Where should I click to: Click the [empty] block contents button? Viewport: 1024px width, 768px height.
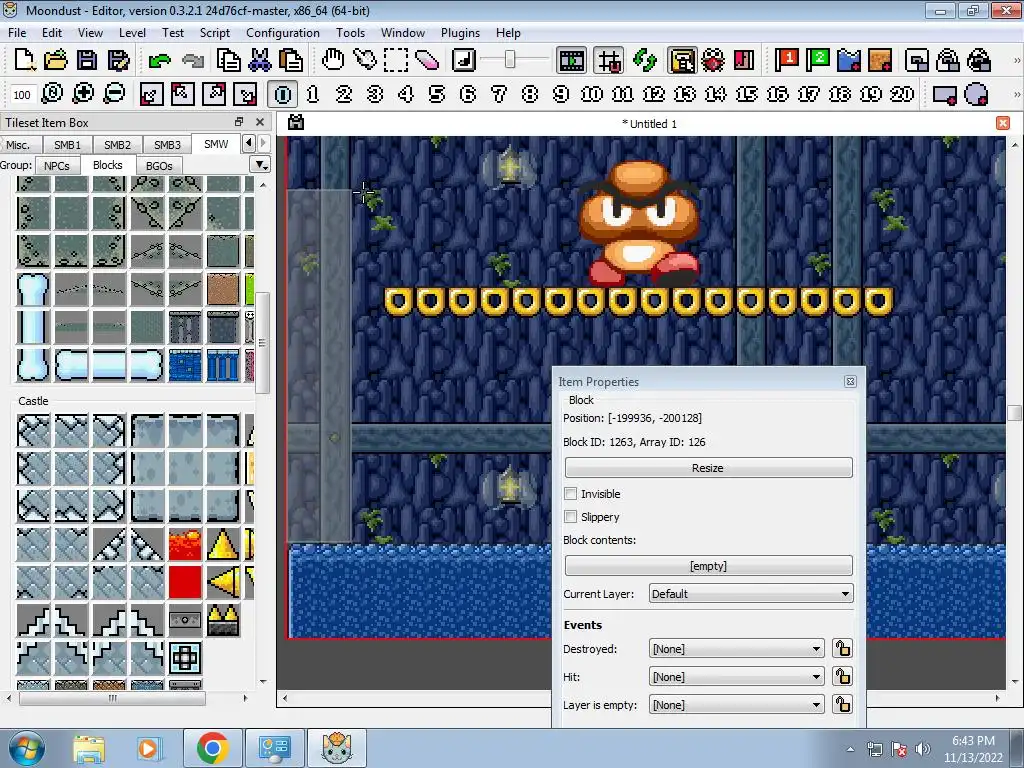coord(709,566)
